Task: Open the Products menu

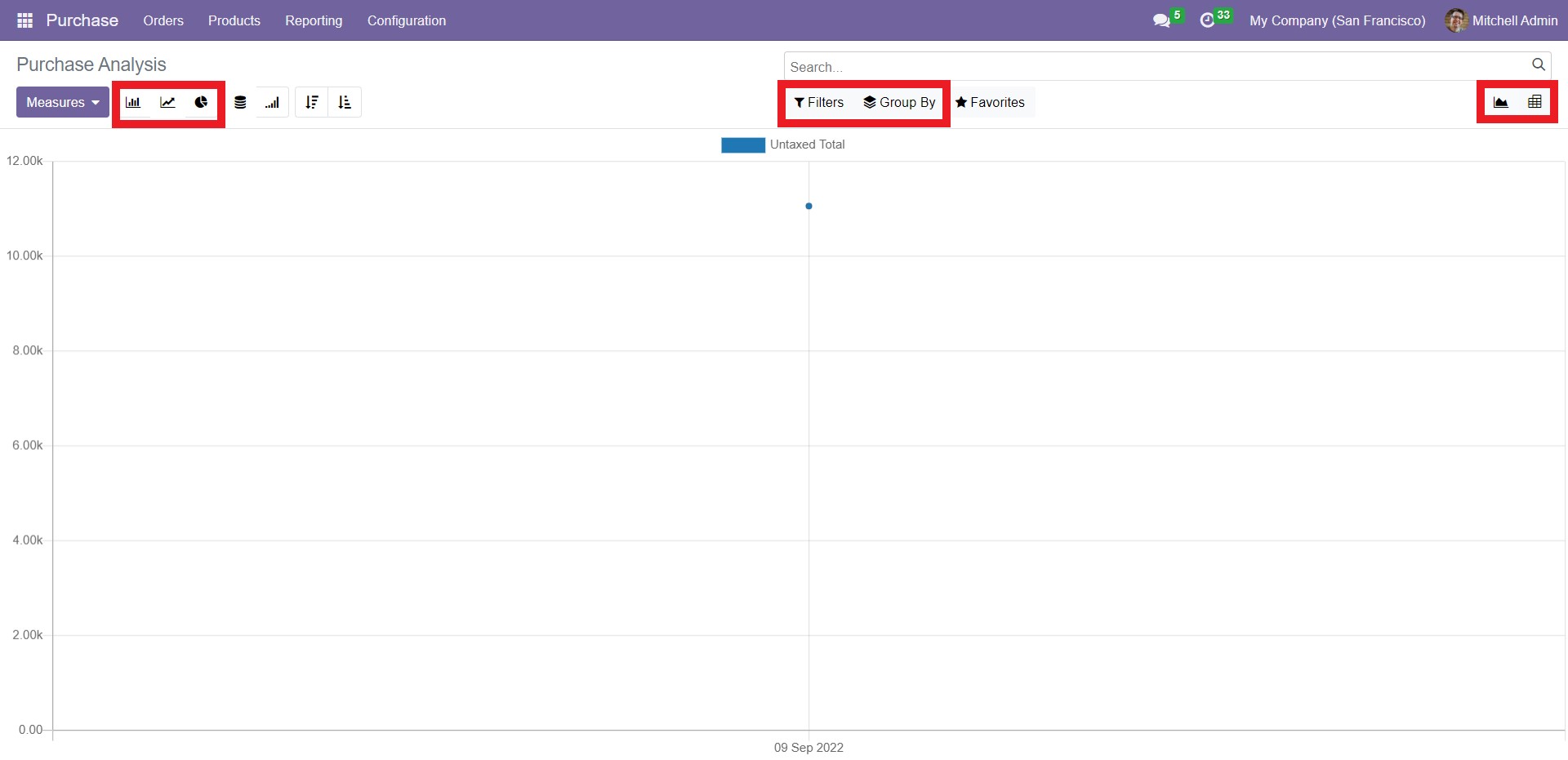Action: 234,20
